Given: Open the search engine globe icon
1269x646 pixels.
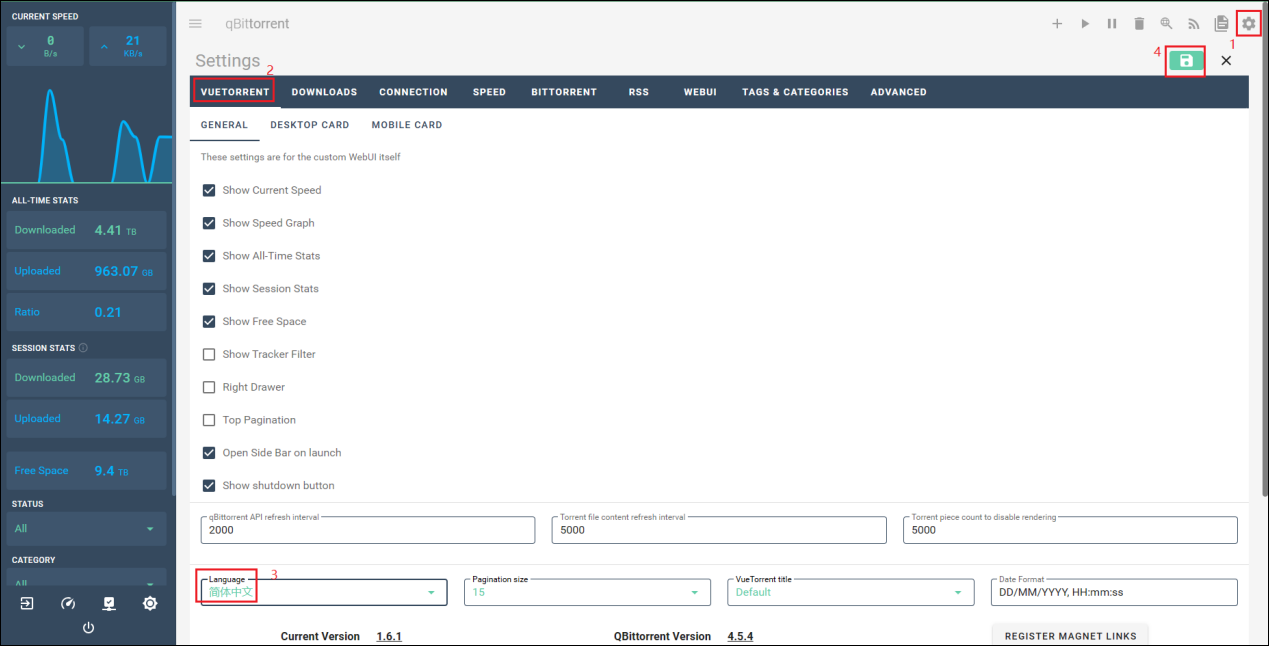Looking at the screenshot, I should [1166, 24].
